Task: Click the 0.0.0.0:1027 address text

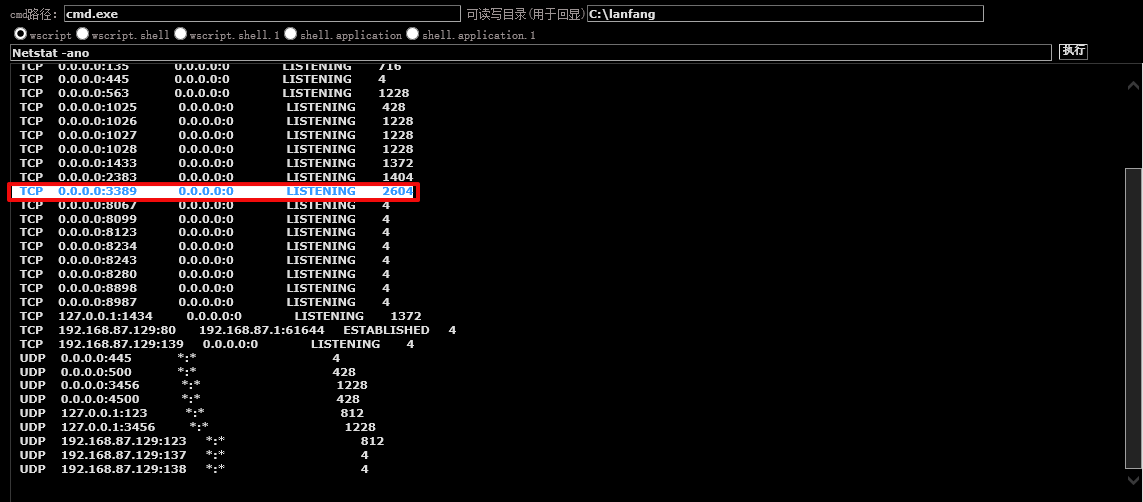Action: point(98,135)
